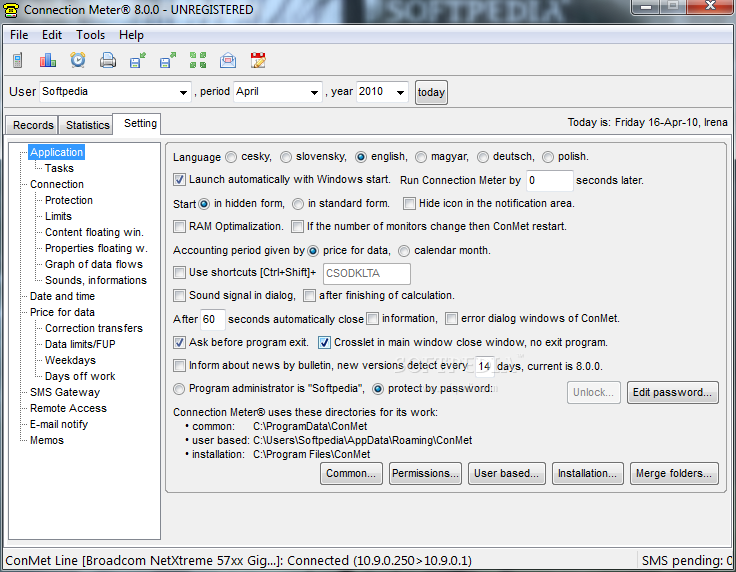
Task: Click the new version days input field
Action: (x=485, y=366)
